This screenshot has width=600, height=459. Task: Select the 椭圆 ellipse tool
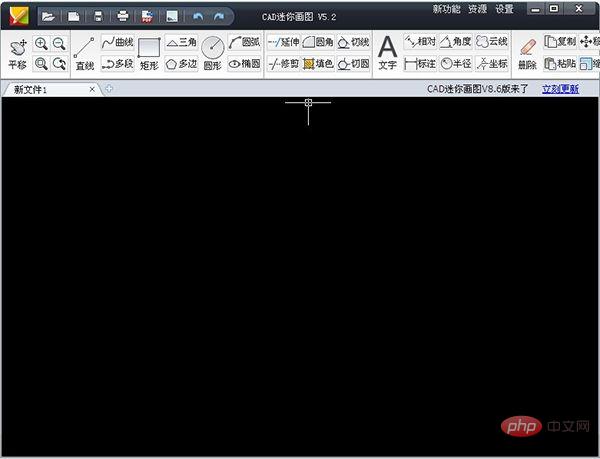245,64
